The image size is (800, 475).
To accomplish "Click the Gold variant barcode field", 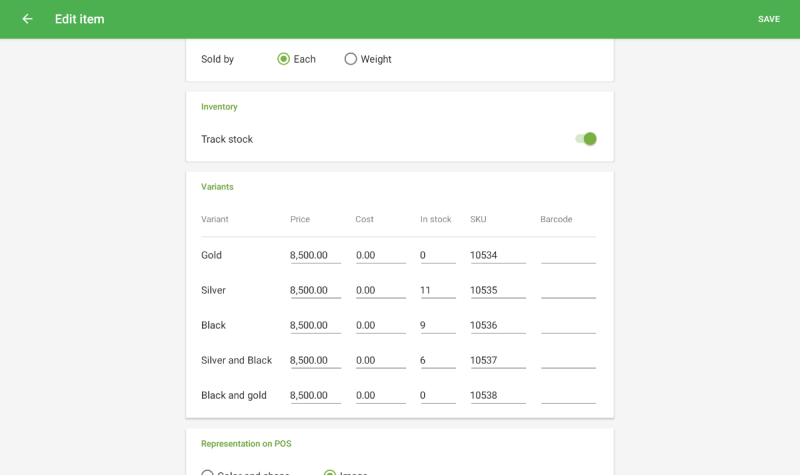I will click(567, 255).
